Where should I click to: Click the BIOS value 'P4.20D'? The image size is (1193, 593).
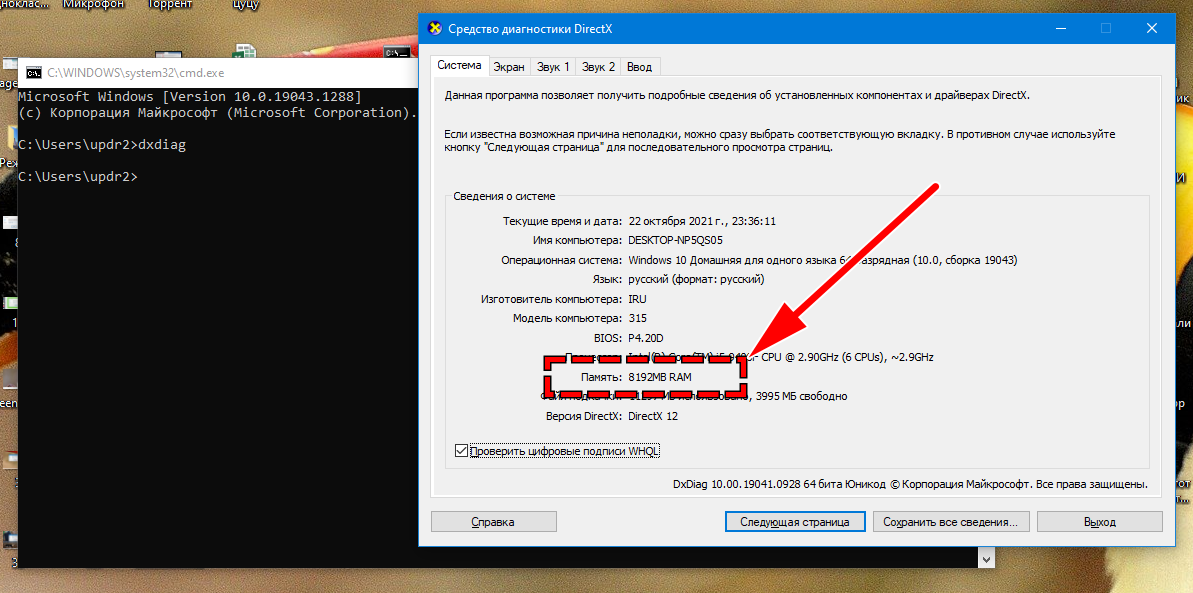coord(646,338)
